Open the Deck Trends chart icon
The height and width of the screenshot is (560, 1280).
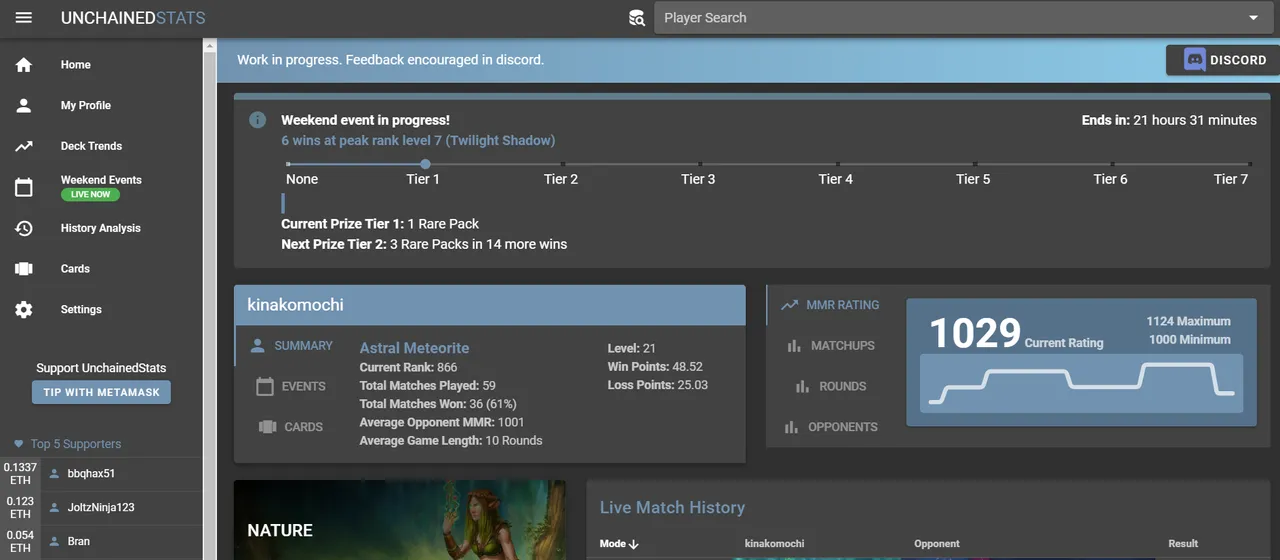pos(24,146)
